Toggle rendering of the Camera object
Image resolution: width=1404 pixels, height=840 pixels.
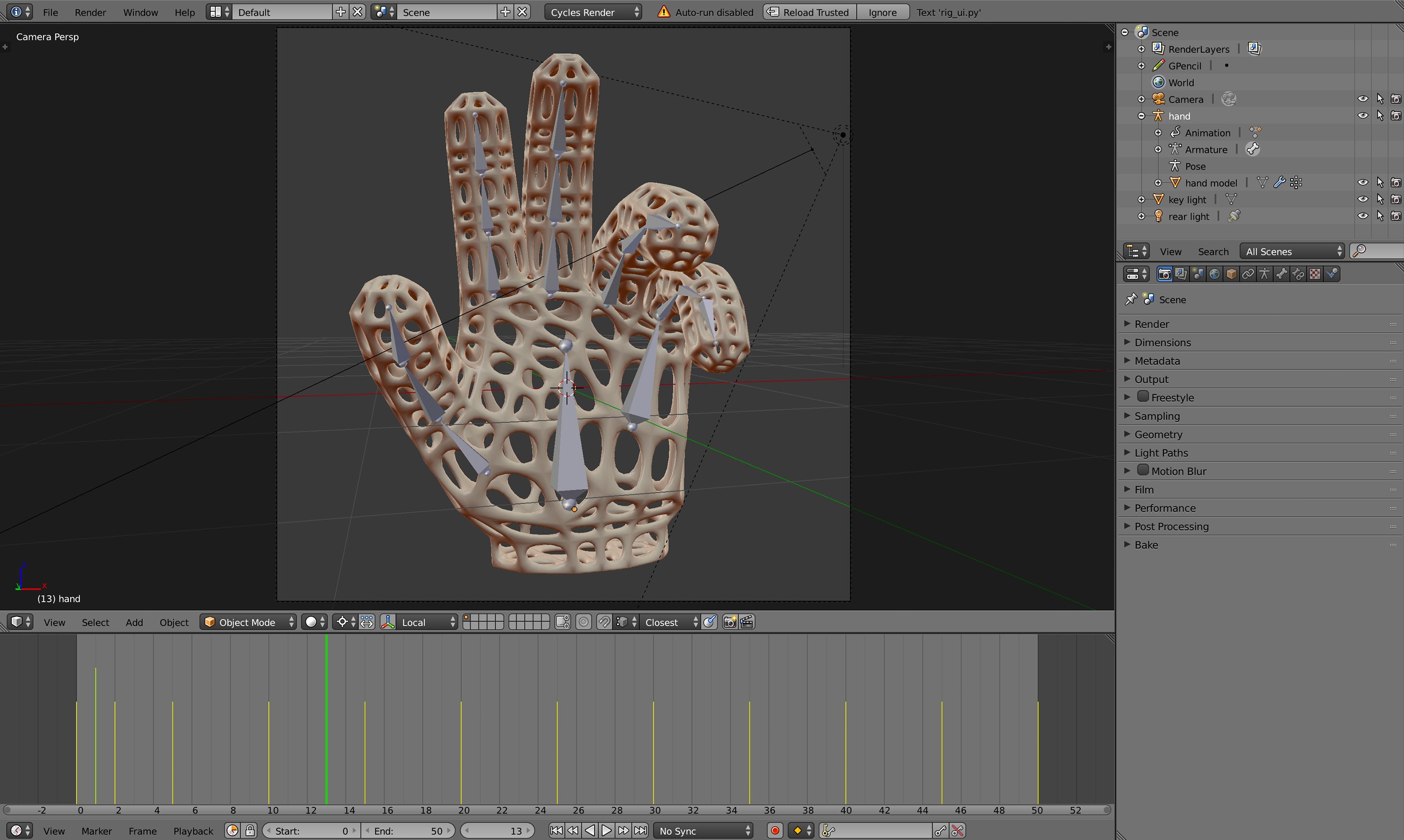(x=1396, y=98)
